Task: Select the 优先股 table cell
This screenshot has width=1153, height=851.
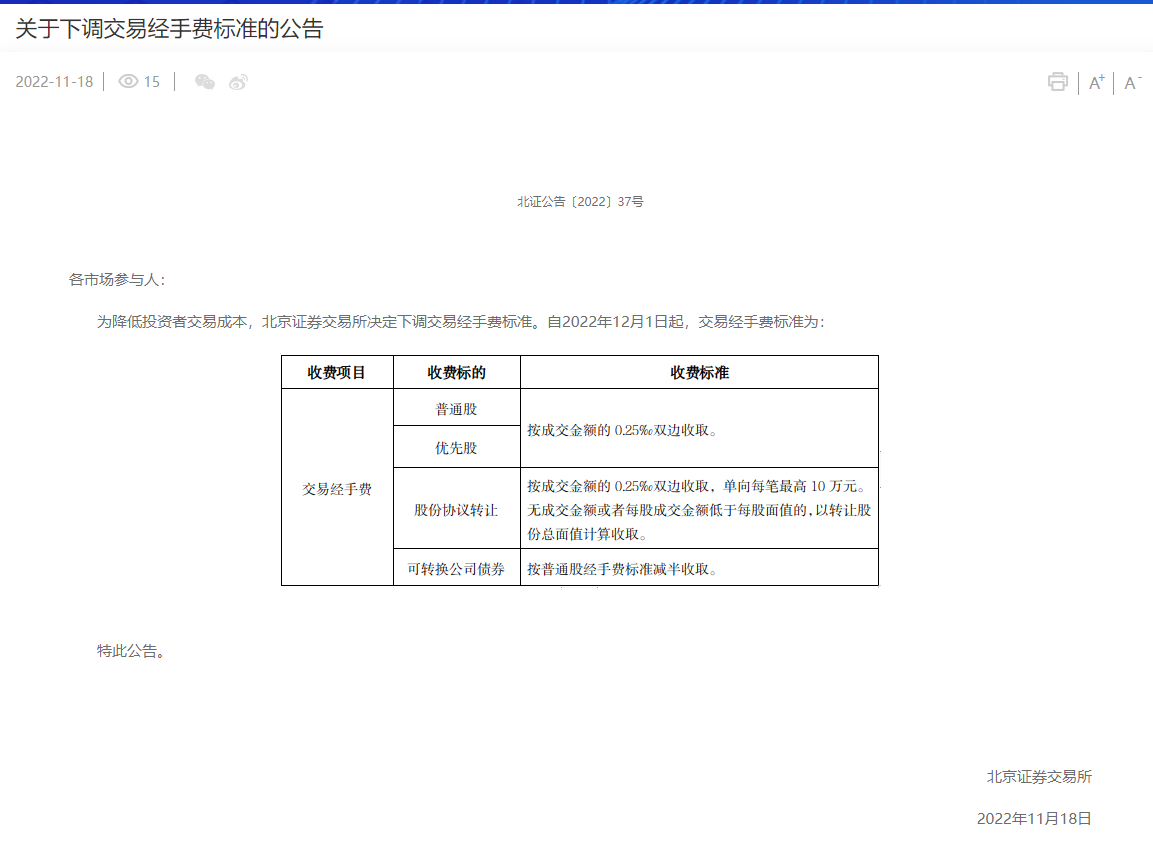Action: [456, 448]
